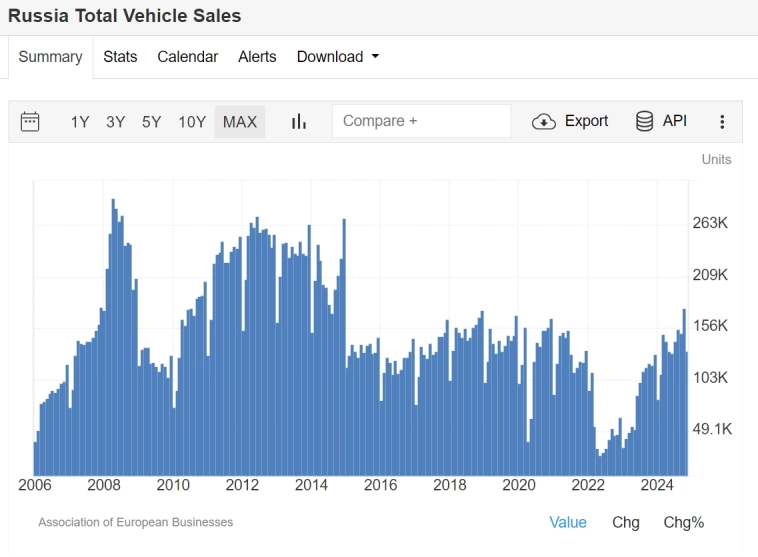Click the cloud download Export icon
Viewport: 758px width, 557px height.
point(544,121)
